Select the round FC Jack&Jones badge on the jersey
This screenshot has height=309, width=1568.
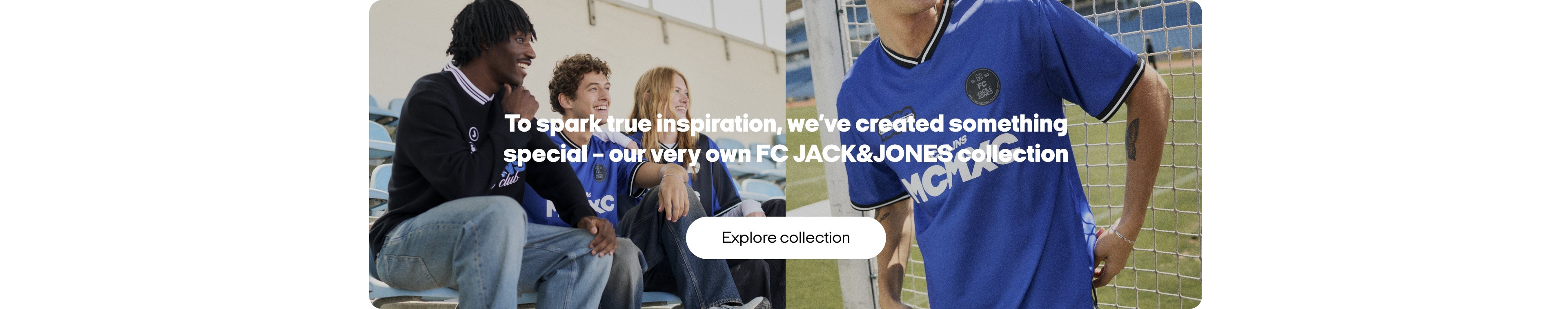coord(982,85)
